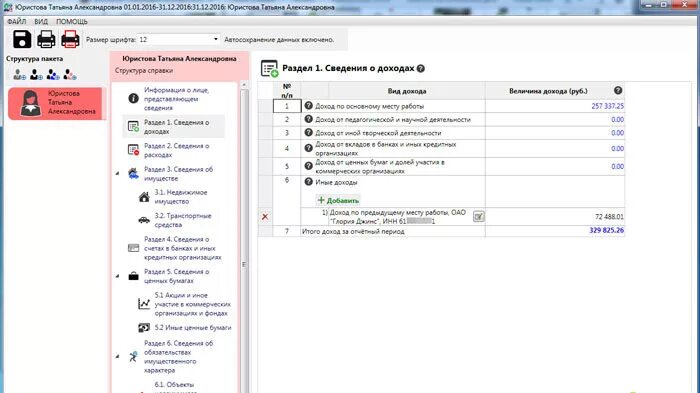Click help icon after Раздел 1. Сведения о доходах heading

tap(421, 68)
